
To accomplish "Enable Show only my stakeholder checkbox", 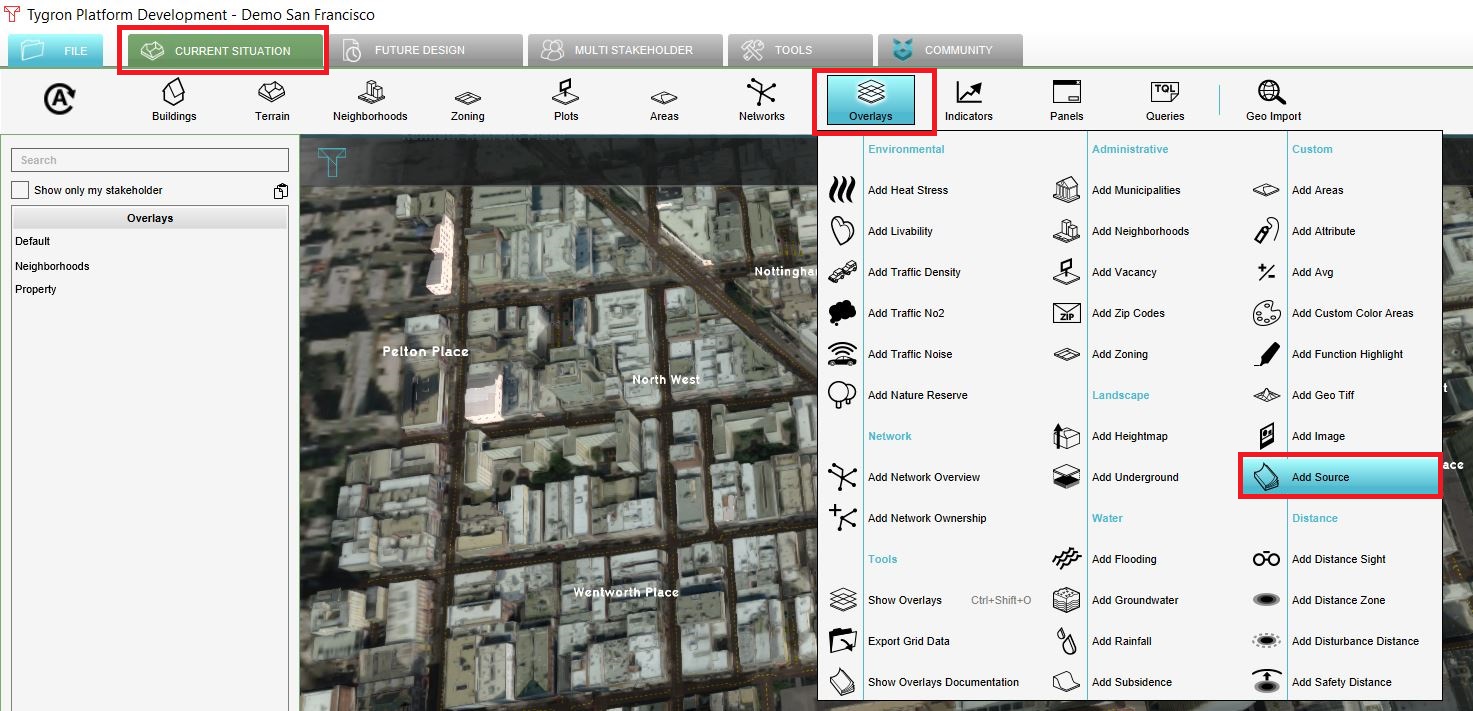I will [20, 190].
